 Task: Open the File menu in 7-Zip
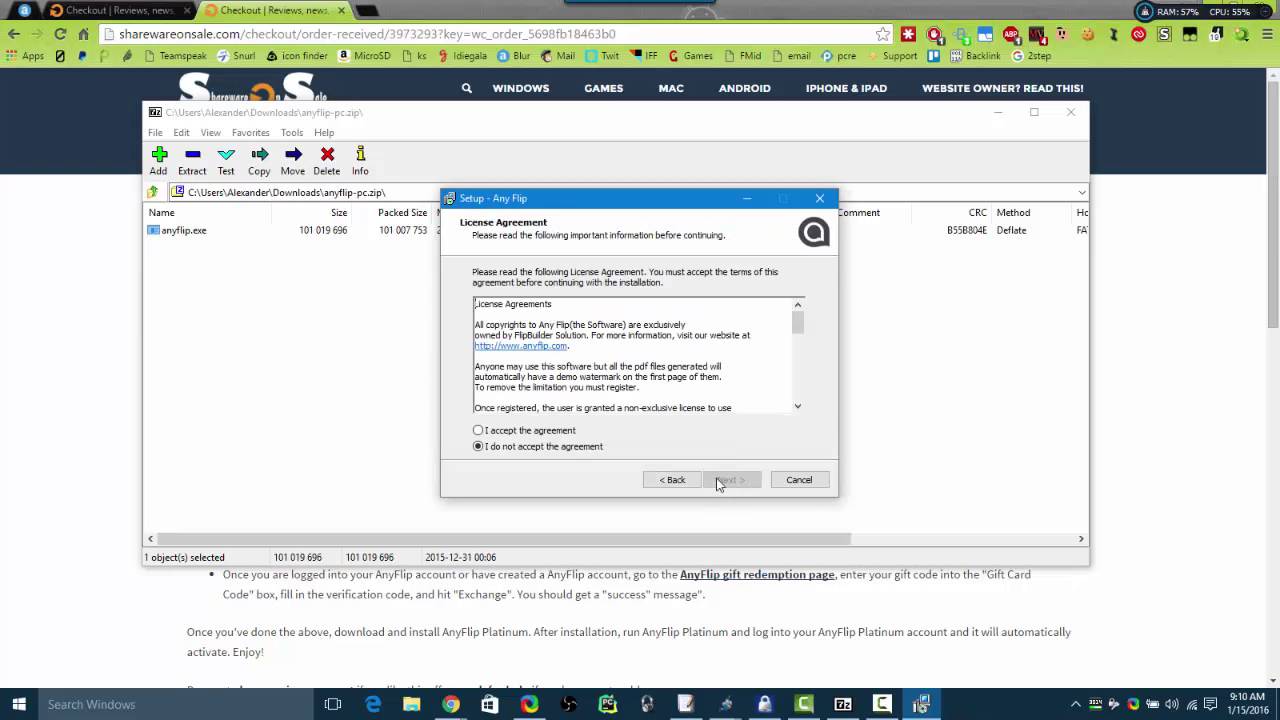[155, 133]
